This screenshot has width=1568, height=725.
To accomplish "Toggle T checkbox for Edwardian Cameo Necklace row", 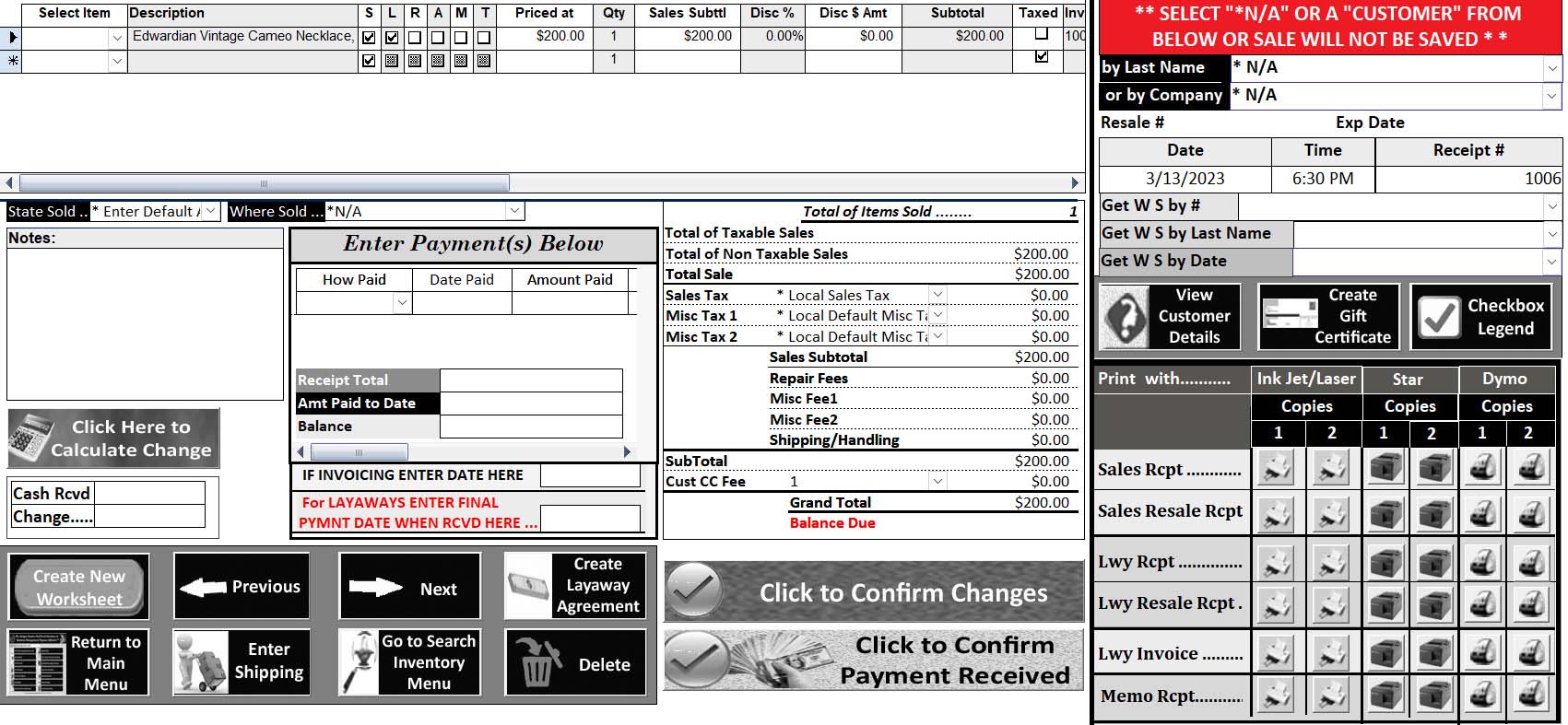I will tap(484, 38).
